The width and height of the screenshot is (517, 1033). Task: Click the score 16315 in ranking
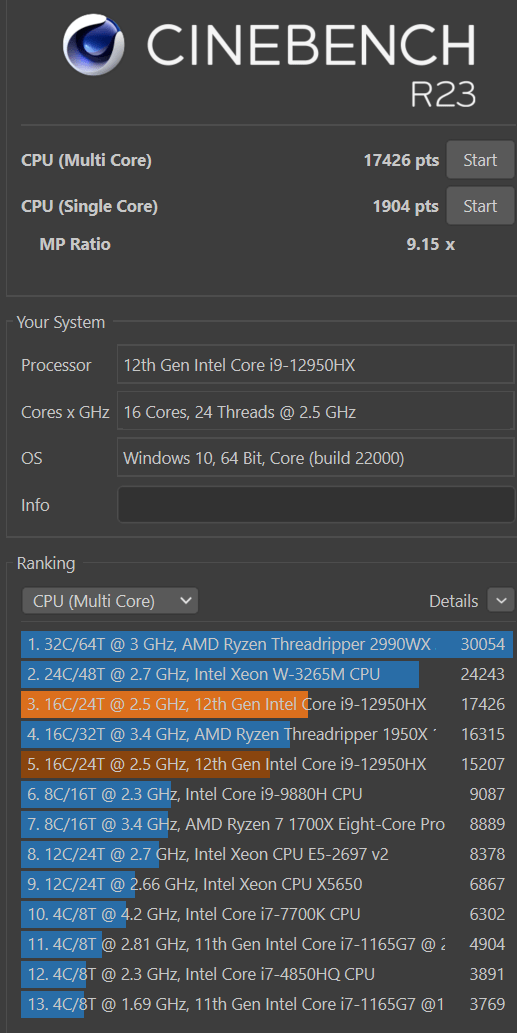click(x=483, y=735)
